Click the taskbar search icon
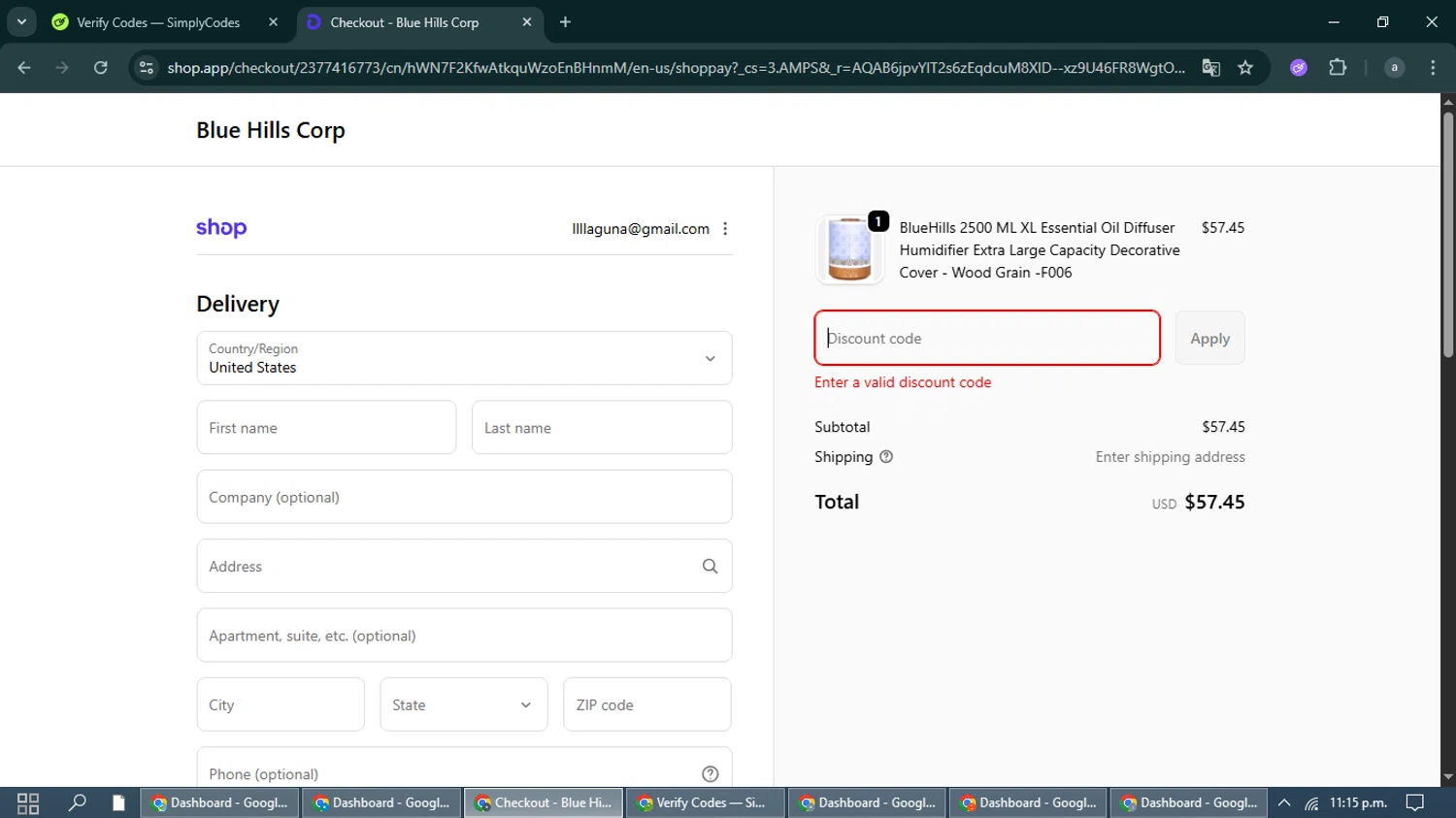Screen dimensions: 1456x818 coord(78,802)
